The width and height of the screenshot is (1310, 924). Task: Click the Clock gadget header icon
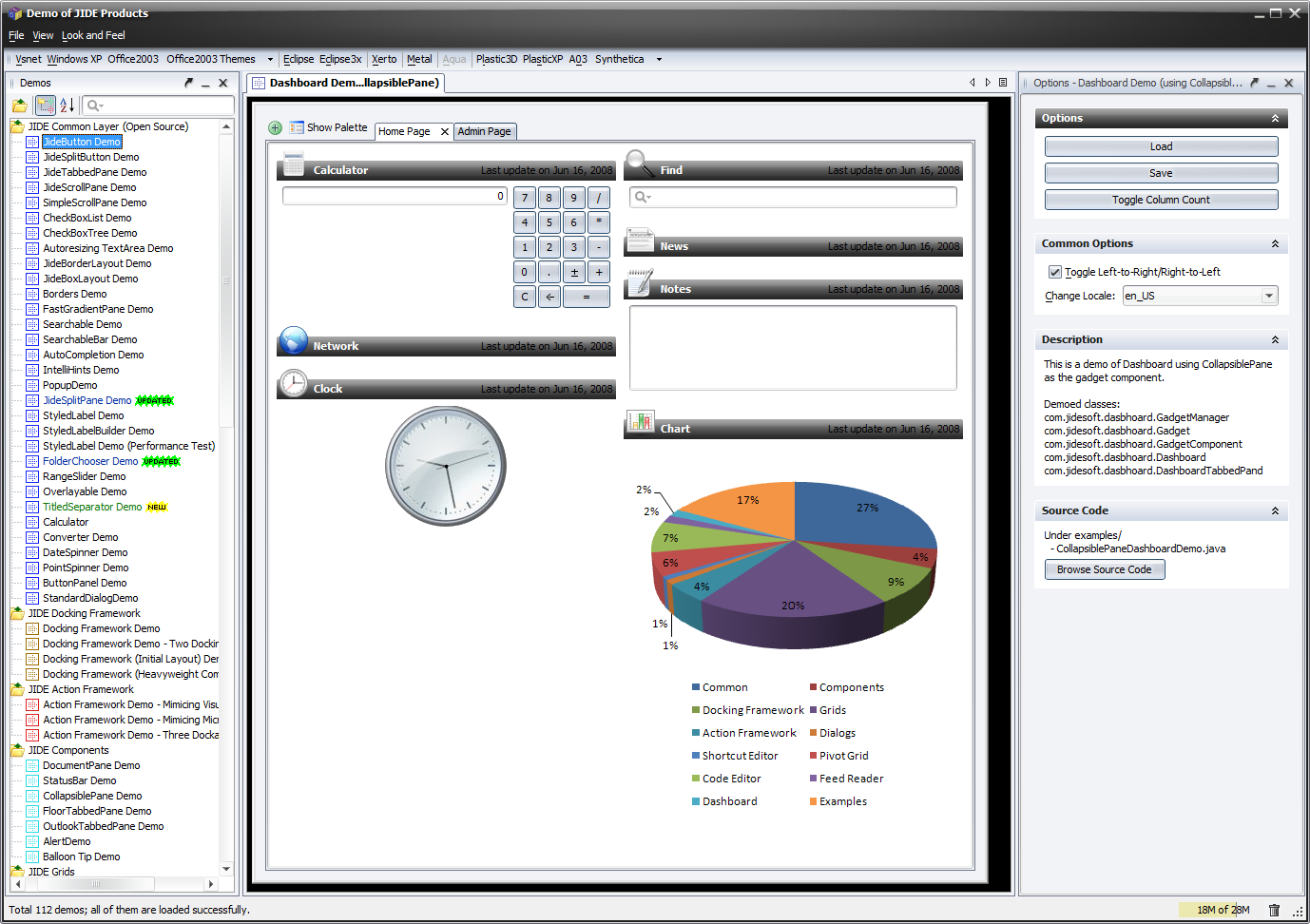pos(294,382)
